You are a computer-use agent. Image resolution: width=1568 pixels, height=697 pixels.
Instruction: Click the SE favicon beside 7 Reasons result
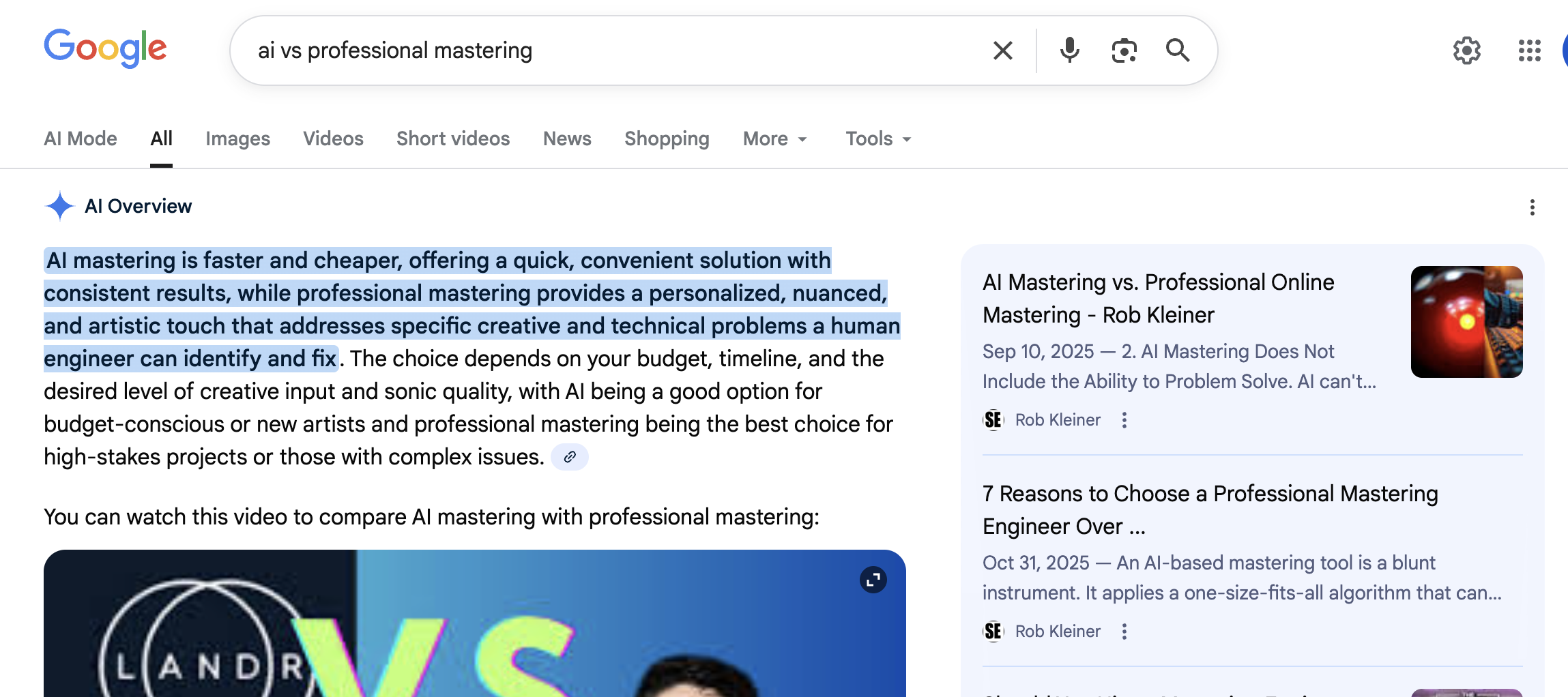(993, 632)
